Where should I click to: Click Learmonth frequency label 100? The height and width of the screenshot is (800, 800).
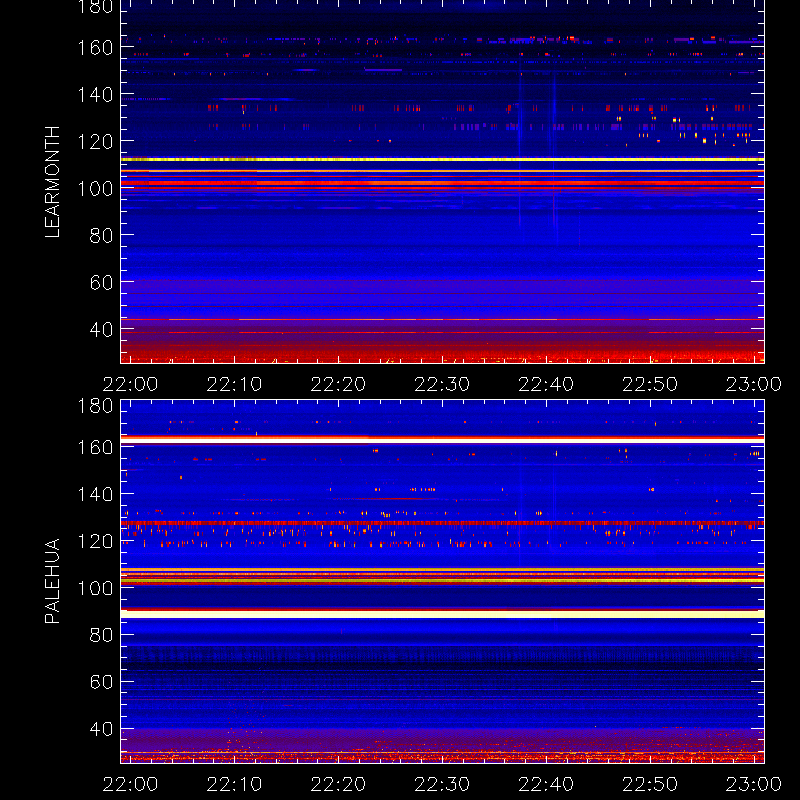pyautogui.click(x=95, y=189)
